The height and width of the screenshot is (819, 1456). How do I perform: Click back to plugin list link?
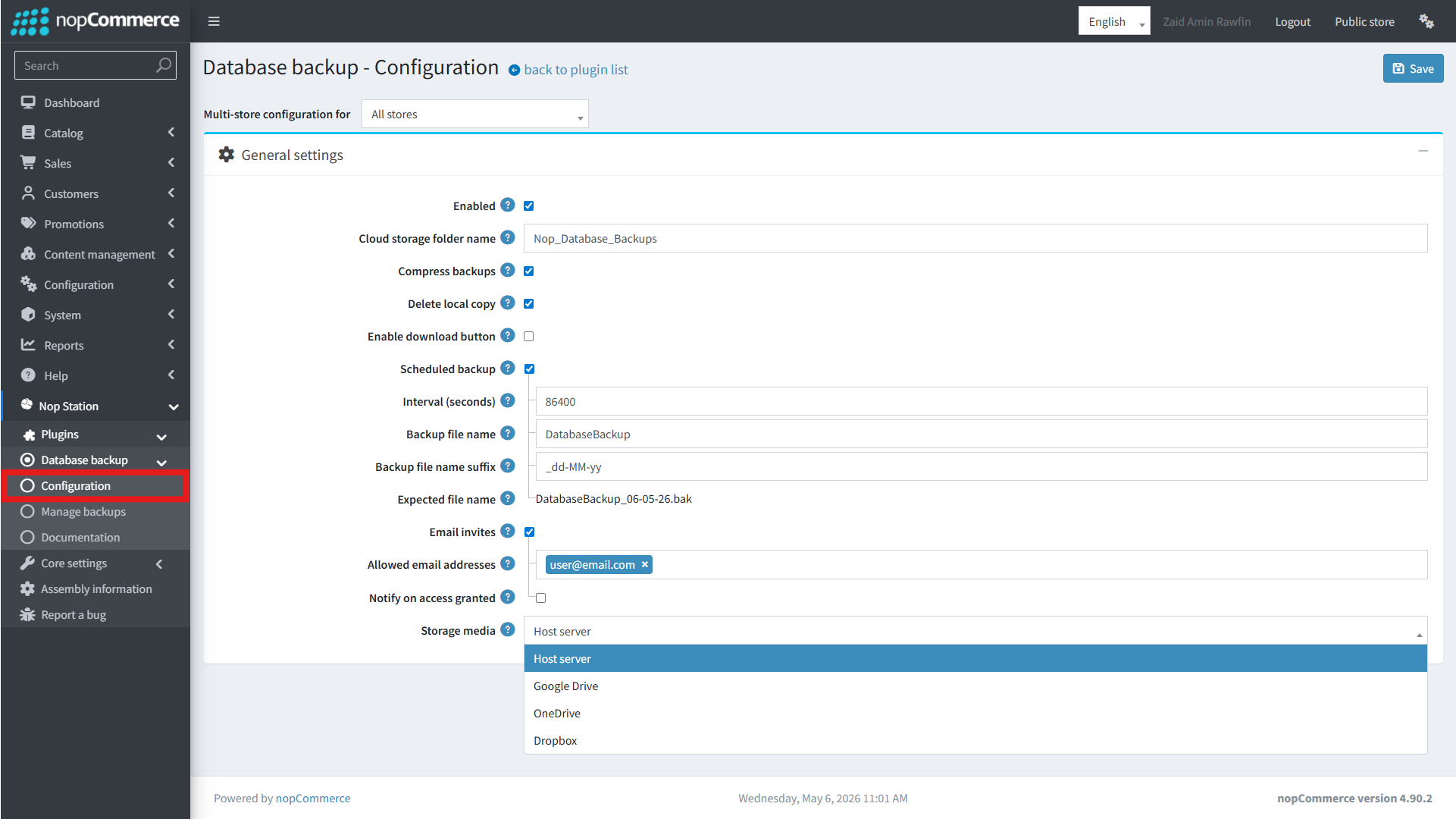(x=576, y=70)
